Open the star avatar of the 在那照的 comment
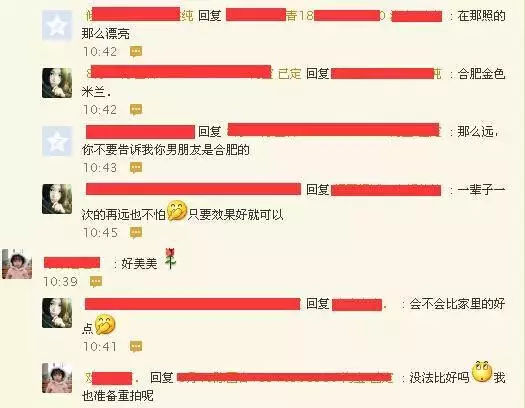 click(57, 25)
